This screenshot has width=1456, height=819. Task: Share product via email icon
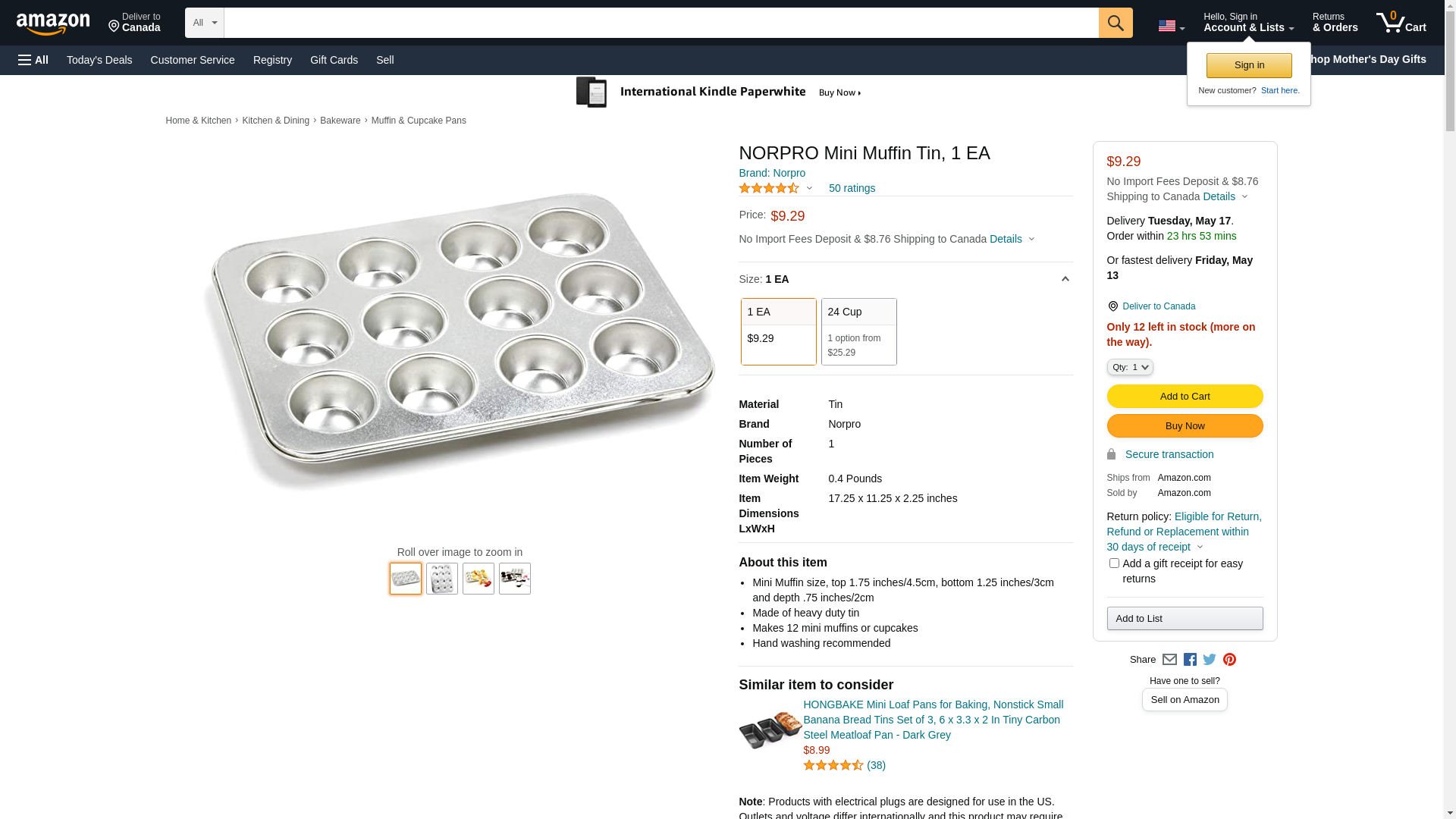(1169, 660)
